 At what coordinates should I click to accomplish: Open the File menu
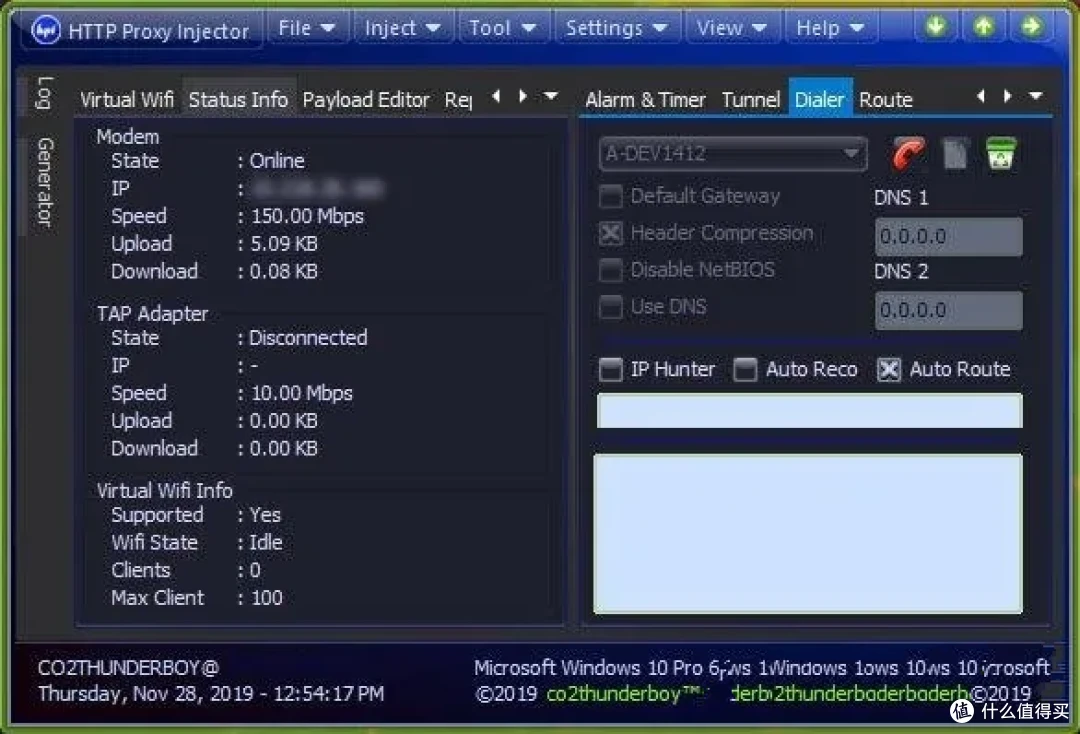307,28
